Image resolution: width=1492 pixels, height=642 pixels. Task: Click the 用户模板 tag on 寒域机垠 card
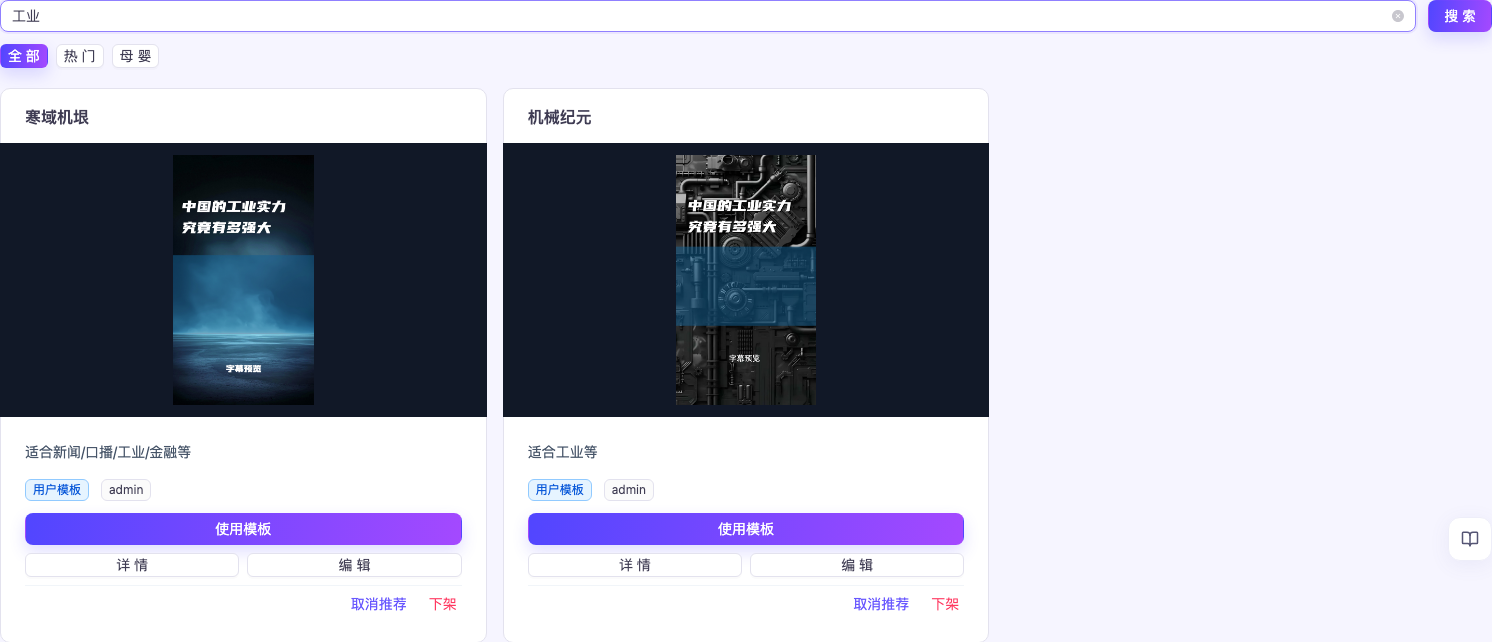pyautogui.click(x=57, y=490)
